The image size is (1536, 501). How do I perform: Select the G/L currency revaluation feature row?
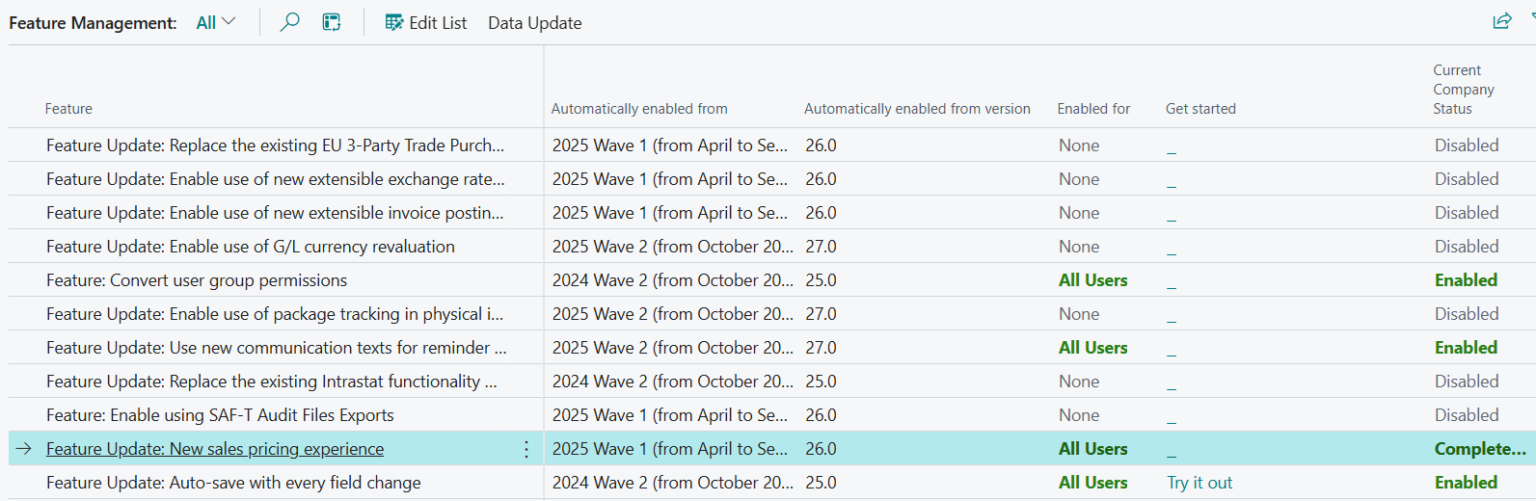coord(250,246)
